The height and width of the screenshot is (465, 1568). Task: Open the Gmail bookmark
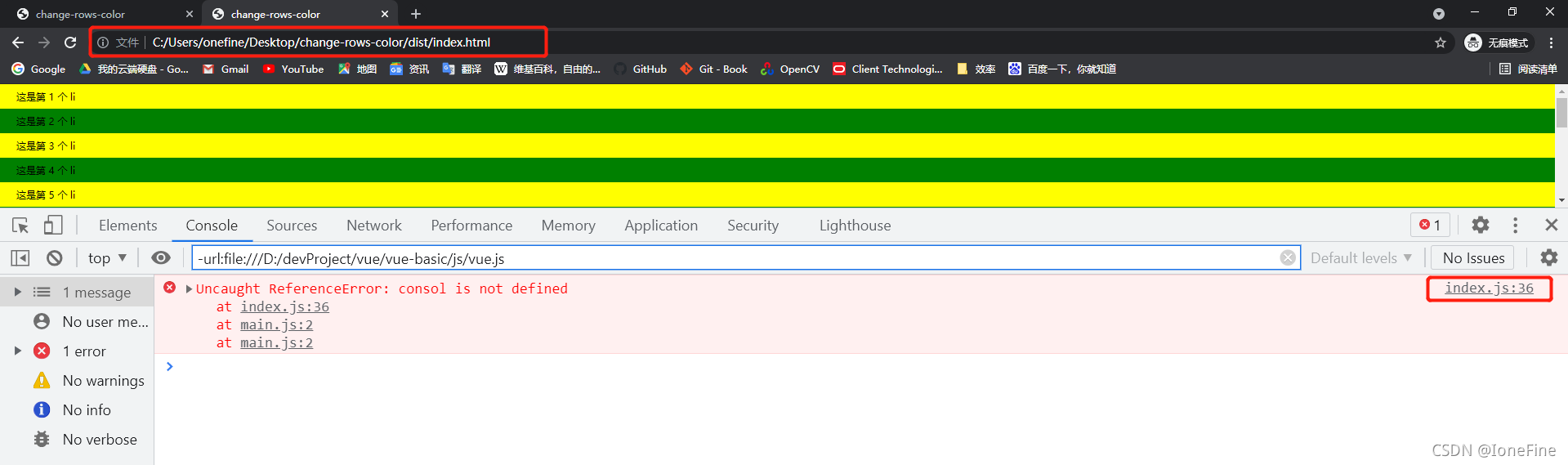point(226,69)
